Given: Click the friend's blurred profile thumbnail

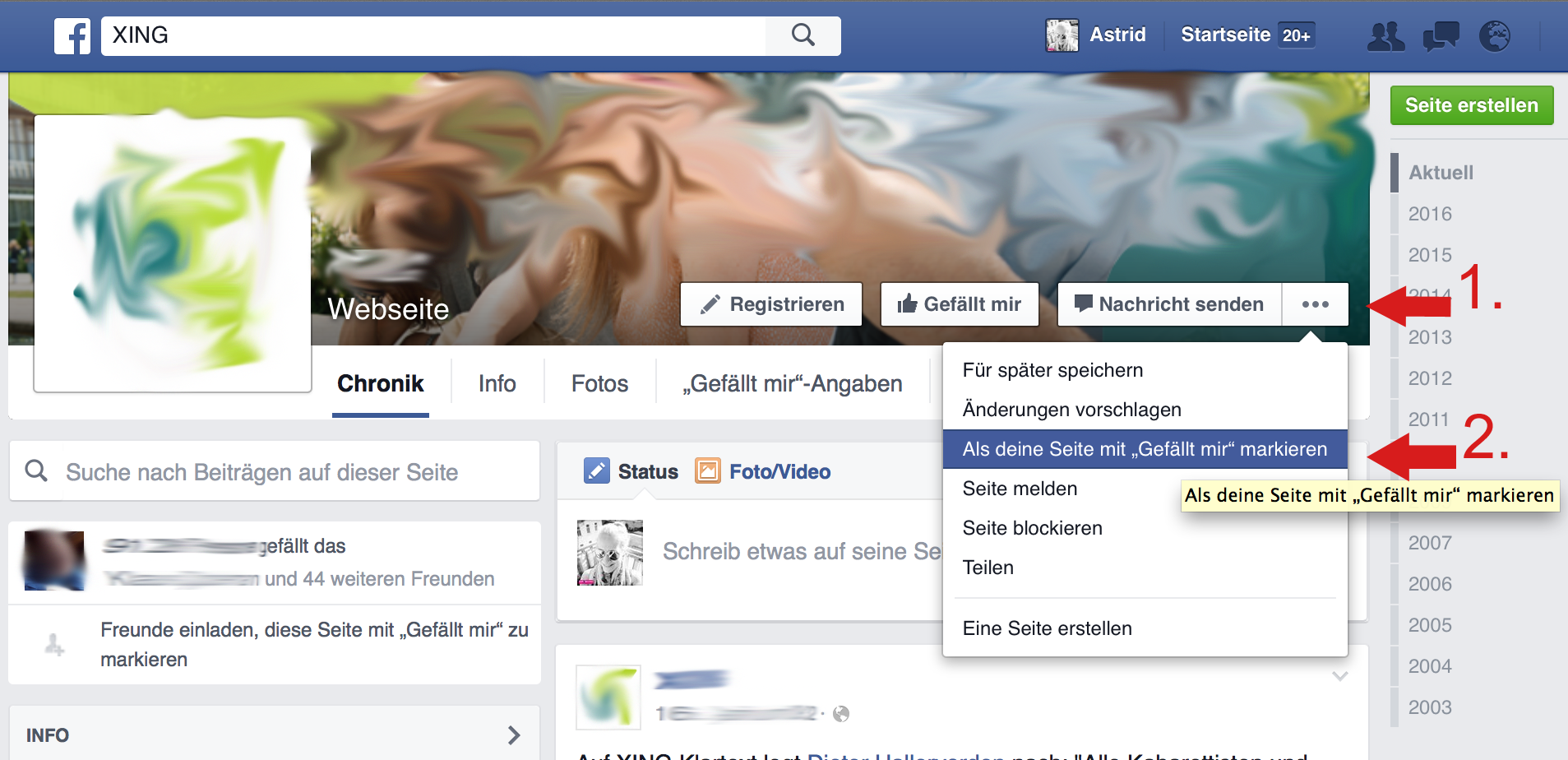Looking at the screenshot, I should 54,561.
